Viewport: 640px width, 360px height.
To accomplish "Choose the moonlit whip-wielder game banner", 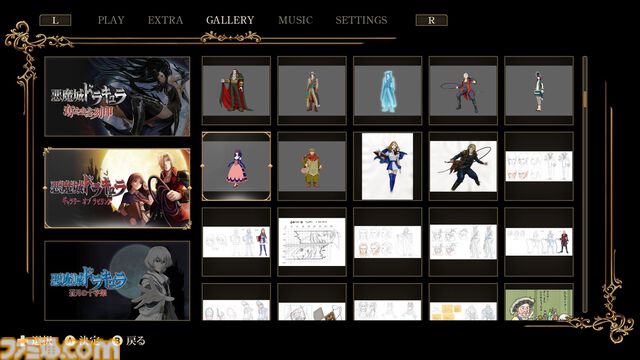I will 117,188.
